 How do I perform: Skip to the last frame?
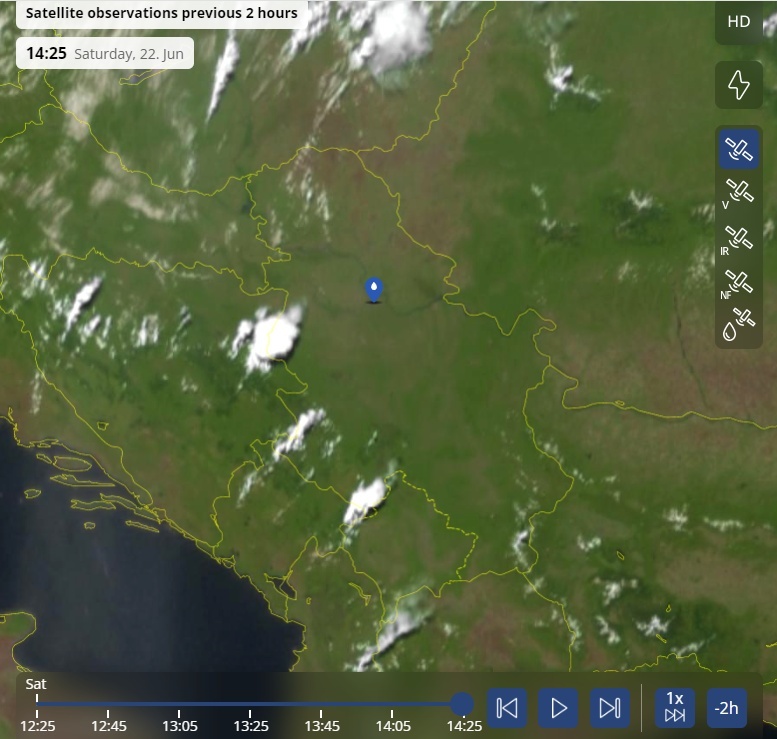pyautogui.click(x=609, y=708)
